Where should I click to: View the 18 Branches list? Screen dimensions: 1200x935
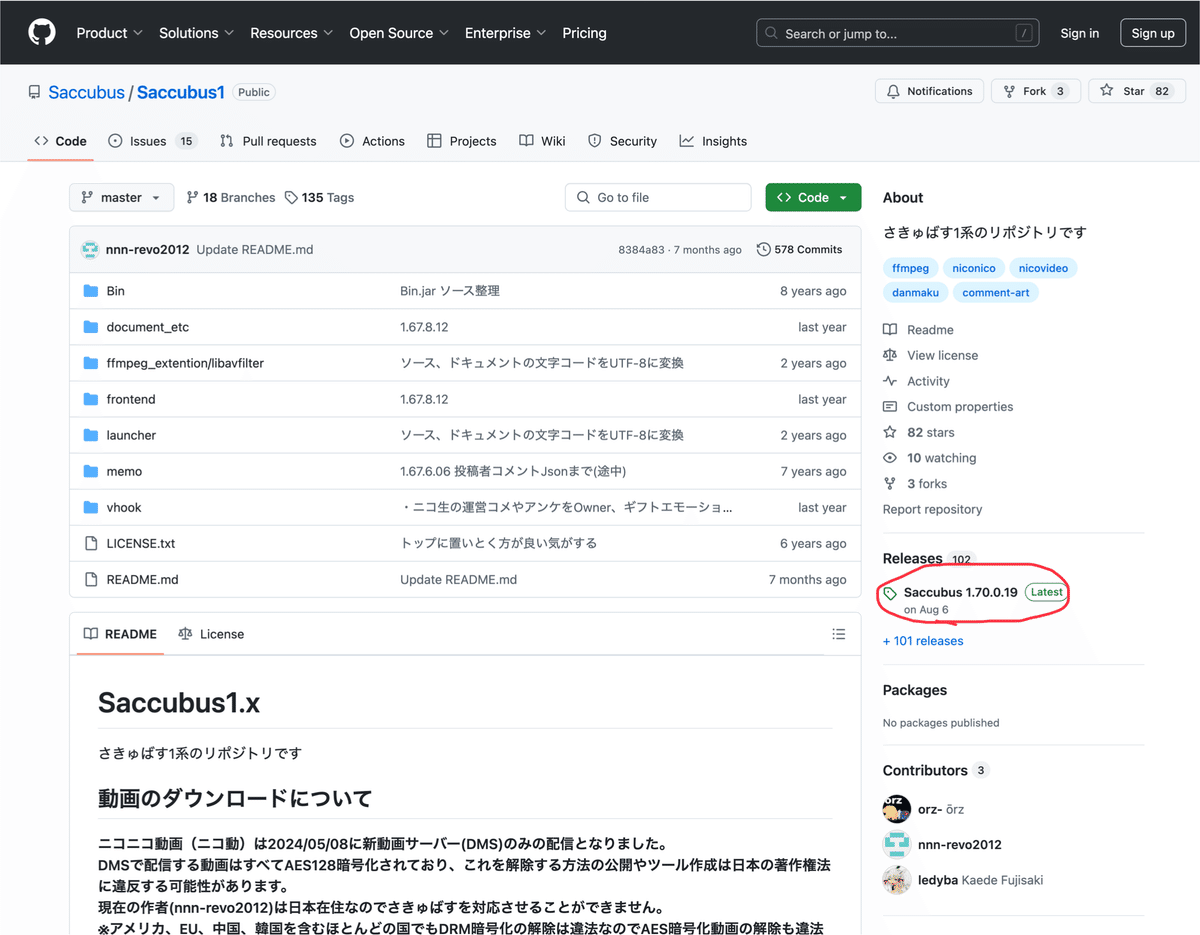point(230,198)
